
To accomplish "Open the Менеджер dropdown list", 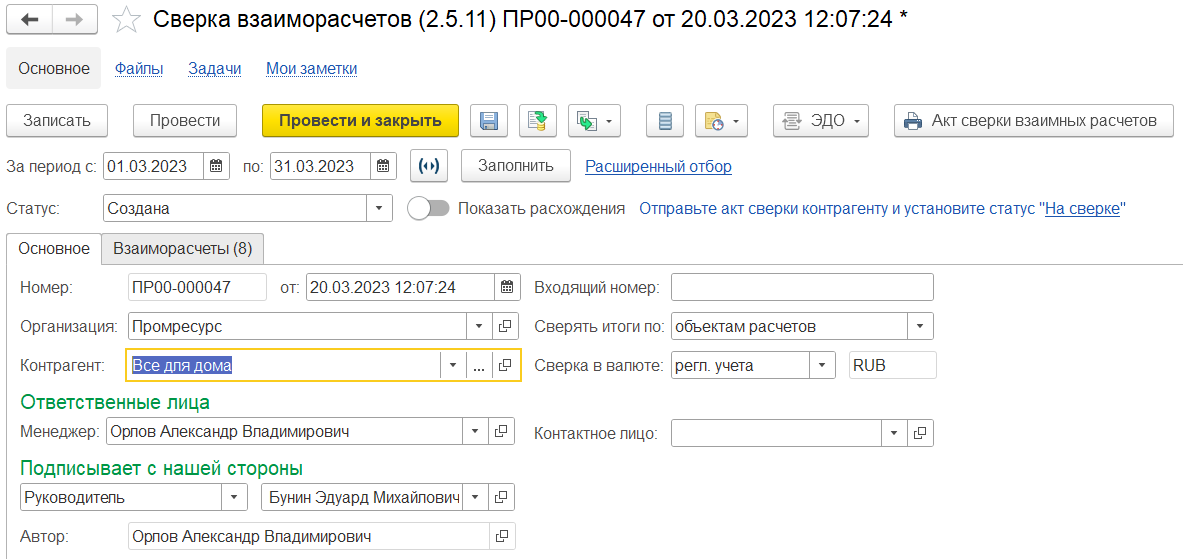I will (x=475, y=432).
